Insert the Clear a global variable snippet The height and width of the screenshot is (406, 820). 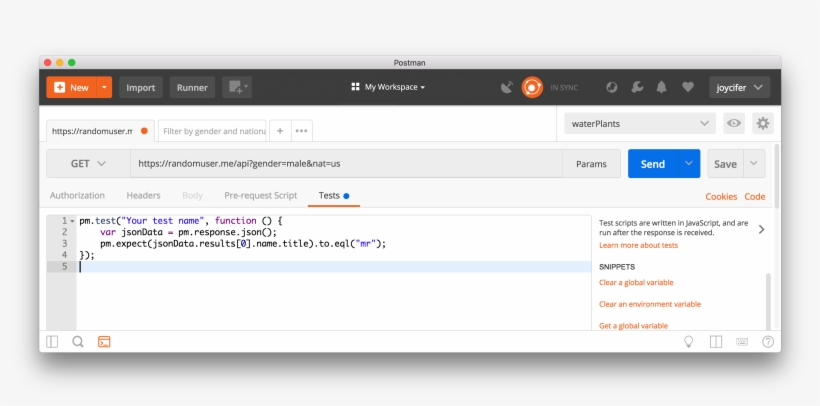(636, 283)
